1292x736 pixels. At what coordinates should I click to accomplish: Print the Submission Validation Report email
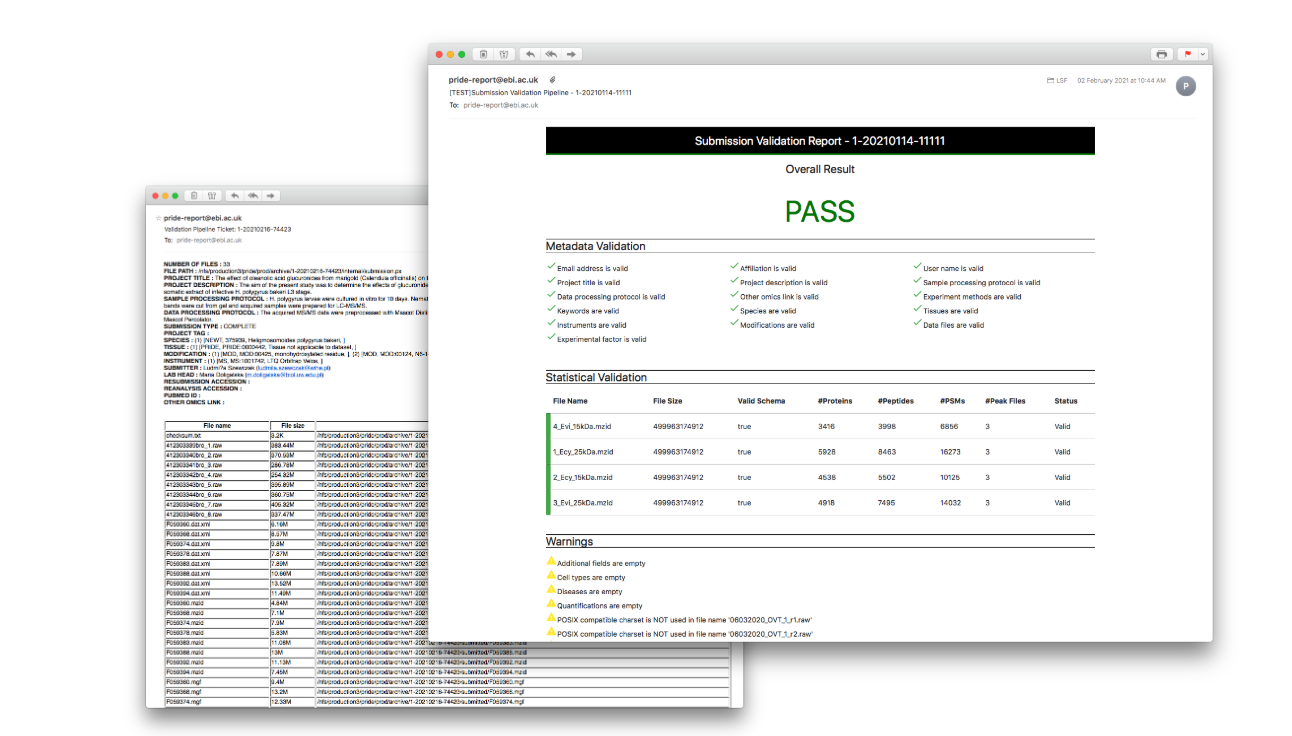1161,54
